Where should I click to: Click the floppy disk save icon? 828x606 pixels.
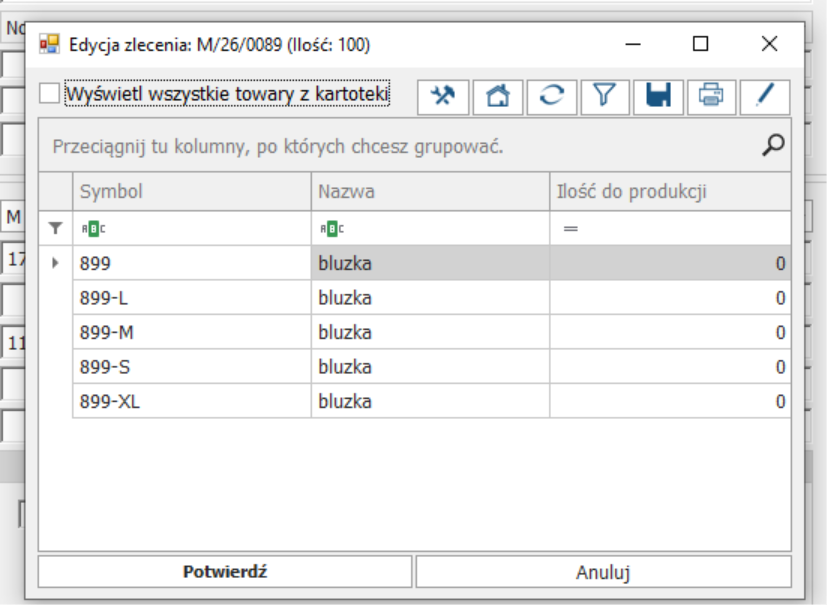[x=658, y=95]
